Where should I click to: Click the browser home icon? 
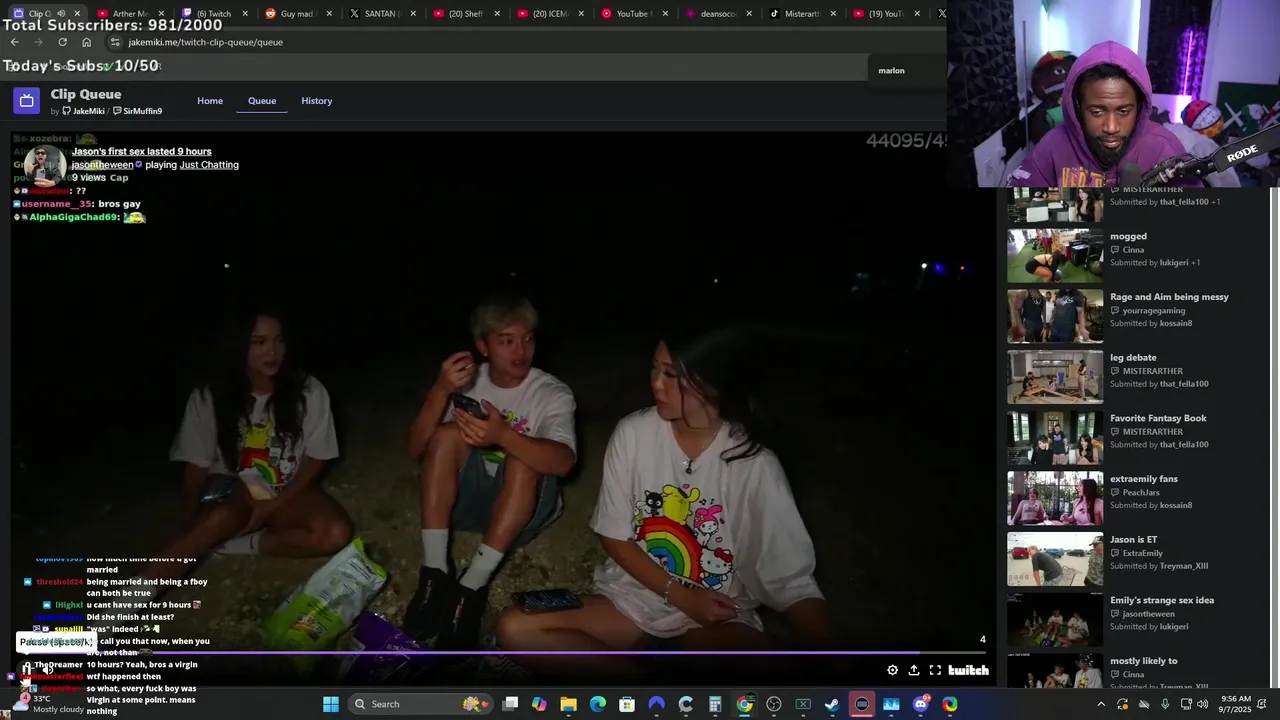point(86,42)
